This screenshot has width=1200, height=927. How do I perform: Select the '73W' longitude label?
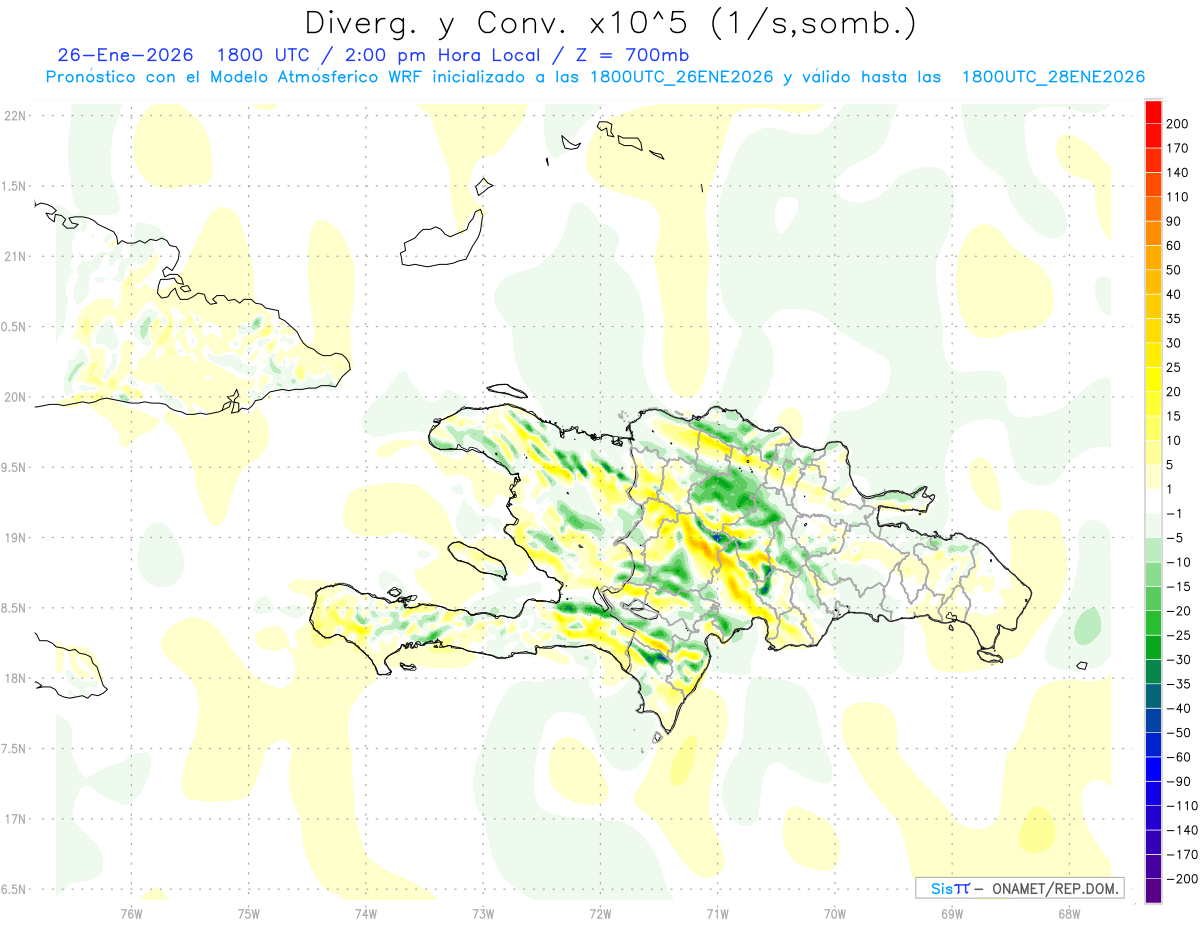pyautogui.click(x=483, y=913)
